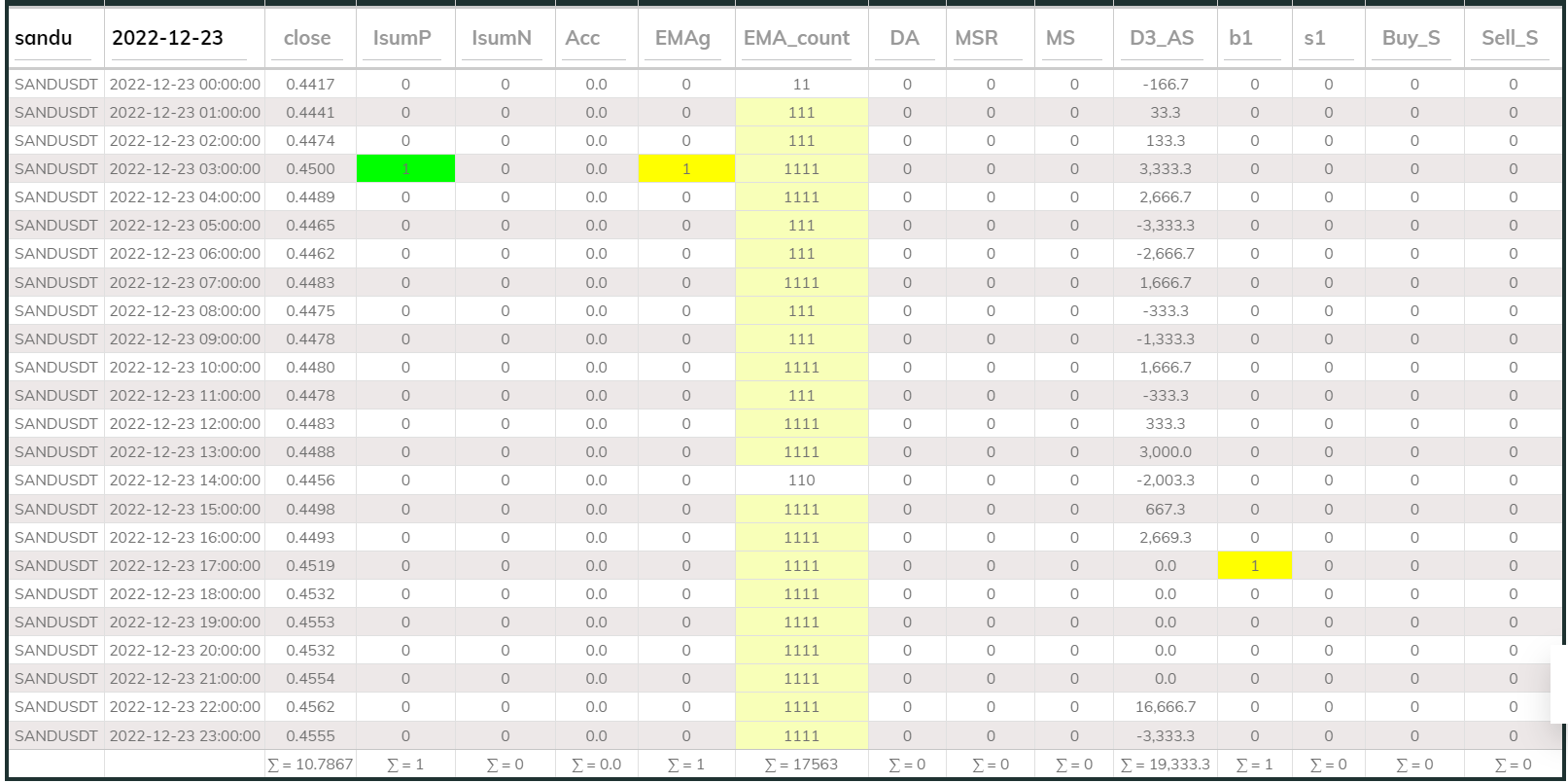Click the D3_AS value -166.7
This screenshot has height=783, width=1568.
pos(1166,85)
